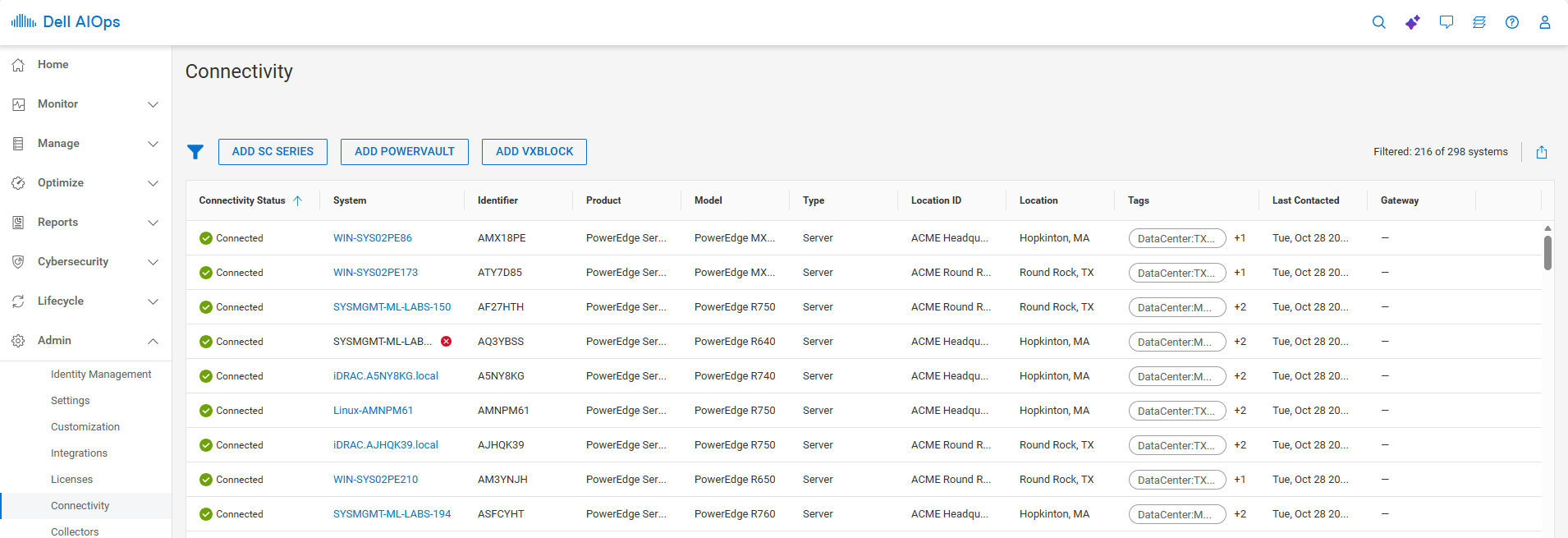Navigate to Home in the sidebar
Screen dimensions: 1568x538
coord(53,65)
